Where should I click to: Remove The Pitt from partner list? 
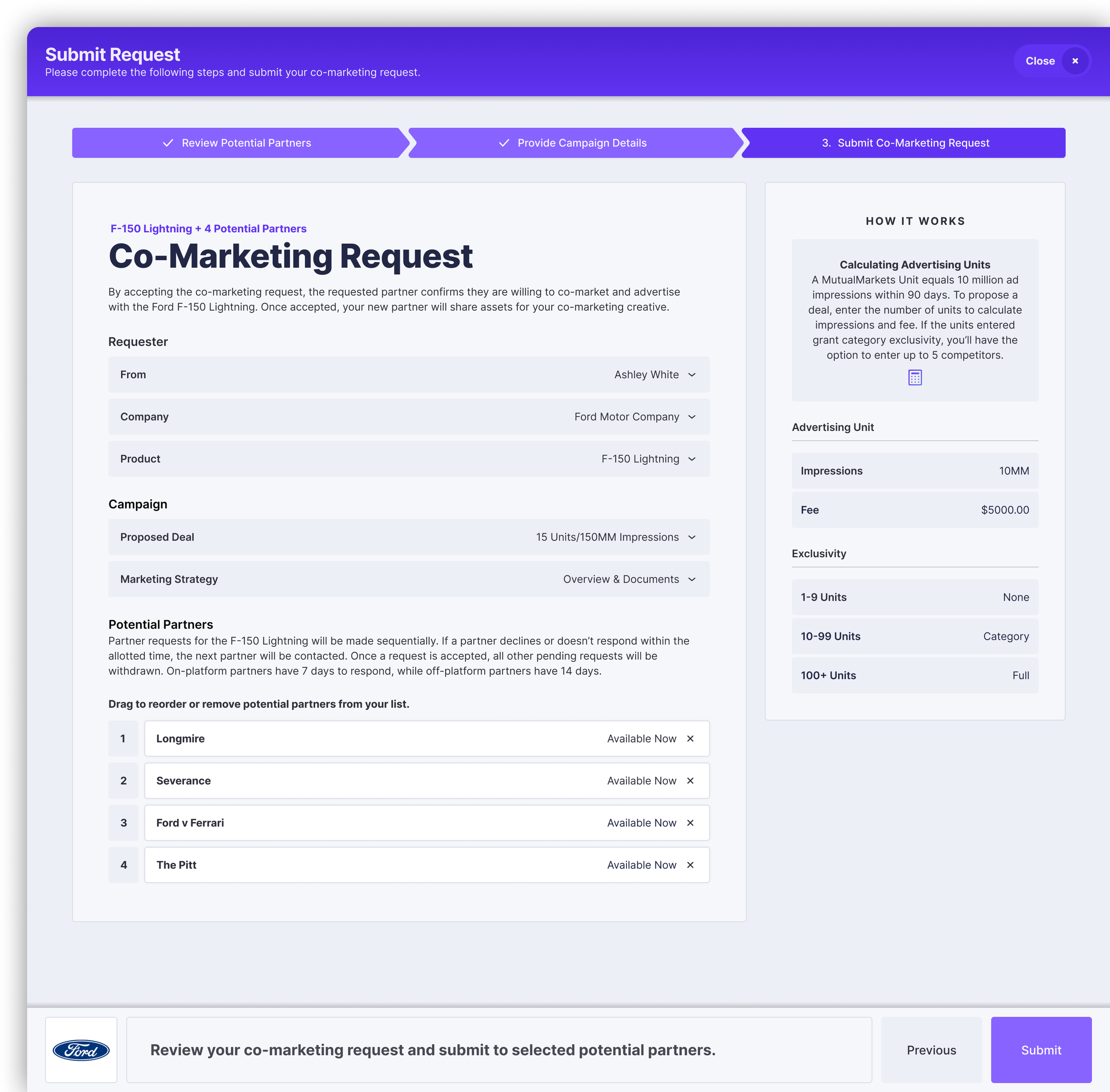click(690, 865)
